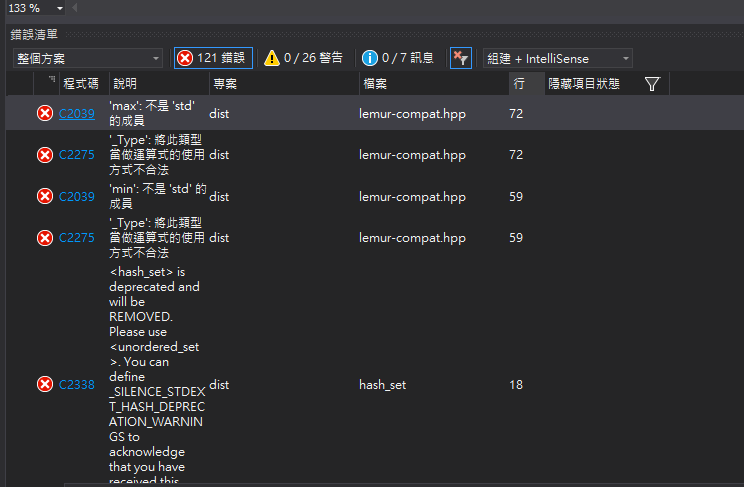Click error icon on 'max' C2039 row

(x=45, y=114)
